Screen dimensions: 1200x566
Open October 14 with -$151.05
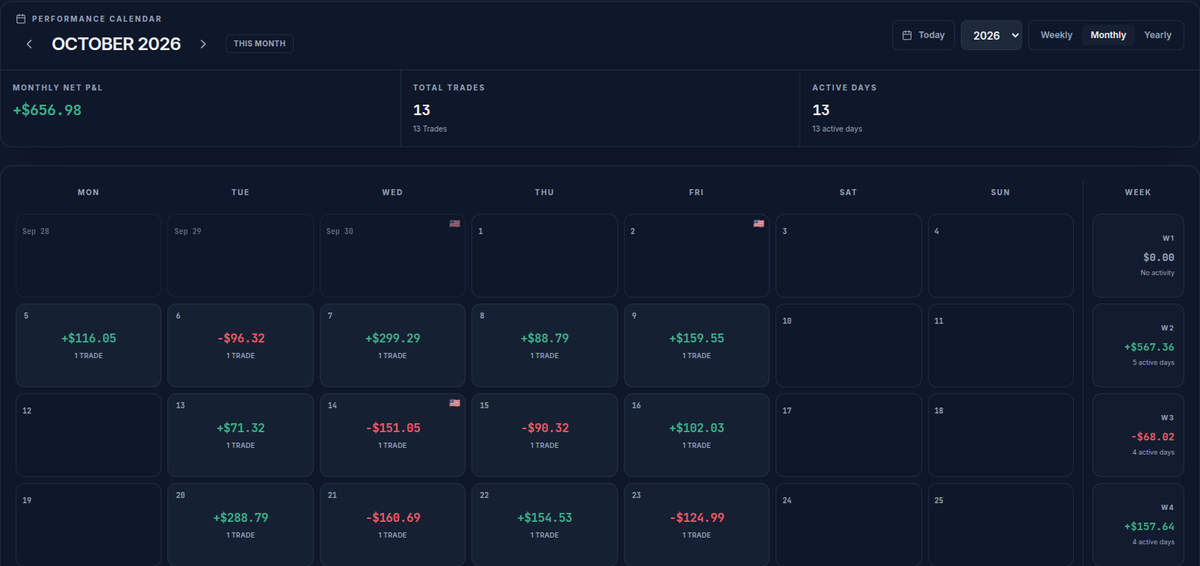[393, 435]
